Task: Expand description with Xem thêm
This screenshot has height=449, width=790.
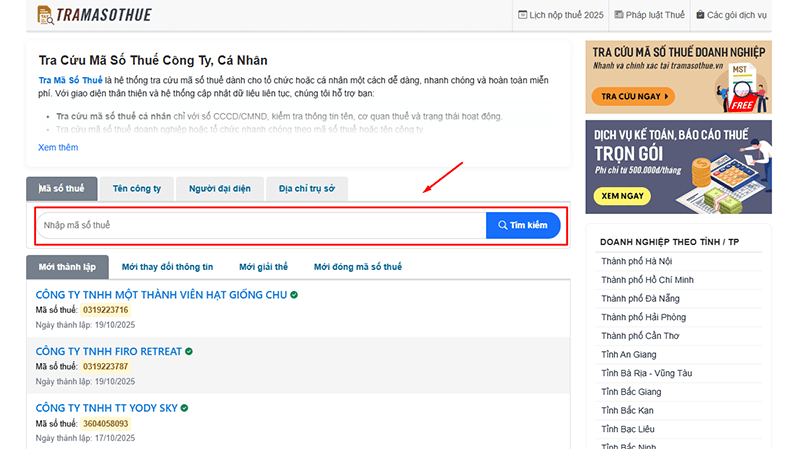Action: [x=58, y=147]
